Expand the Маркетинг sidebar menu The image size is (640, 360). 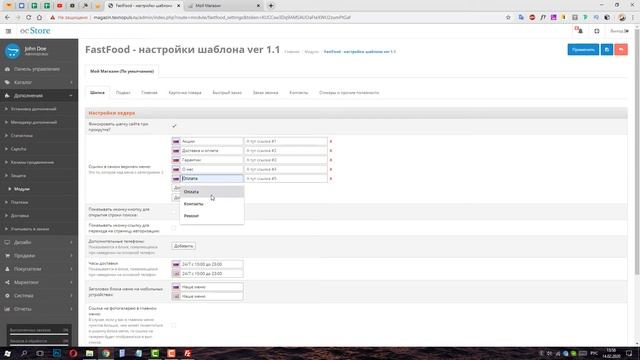pyautogui.click(x=39, y=282)
